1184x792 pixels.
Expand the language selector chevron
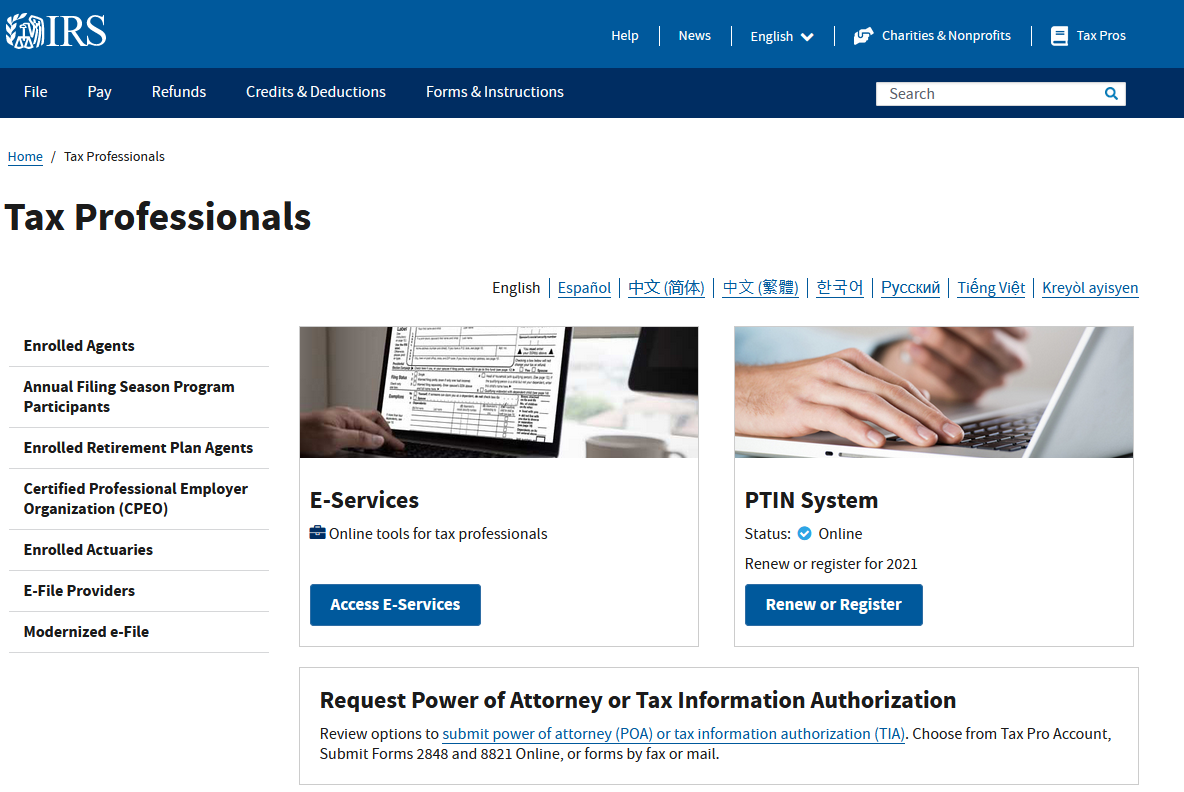coord(806,36)
